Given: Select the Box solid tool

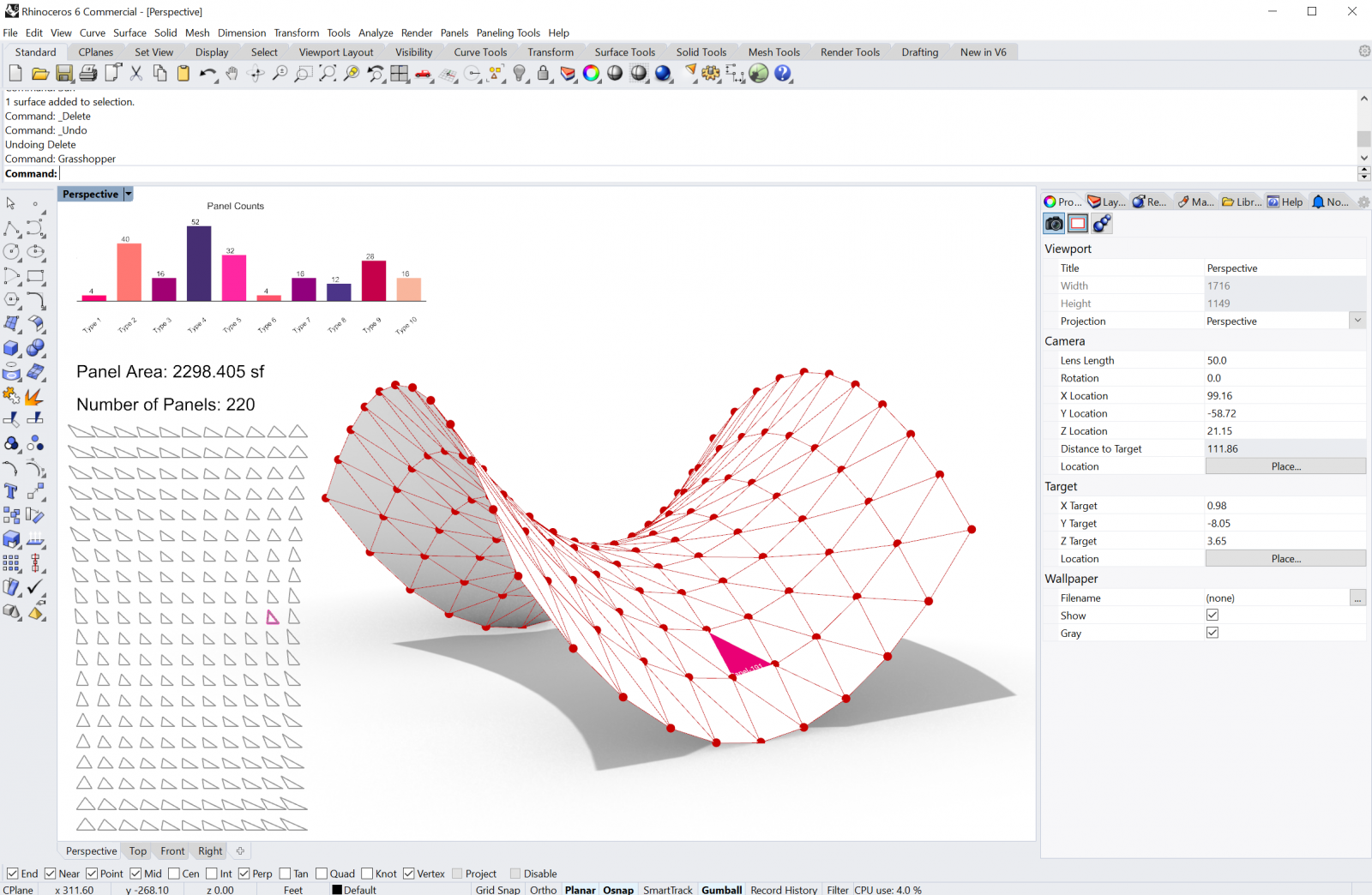Looking at the screenshot, I should (x=11, y=348).
